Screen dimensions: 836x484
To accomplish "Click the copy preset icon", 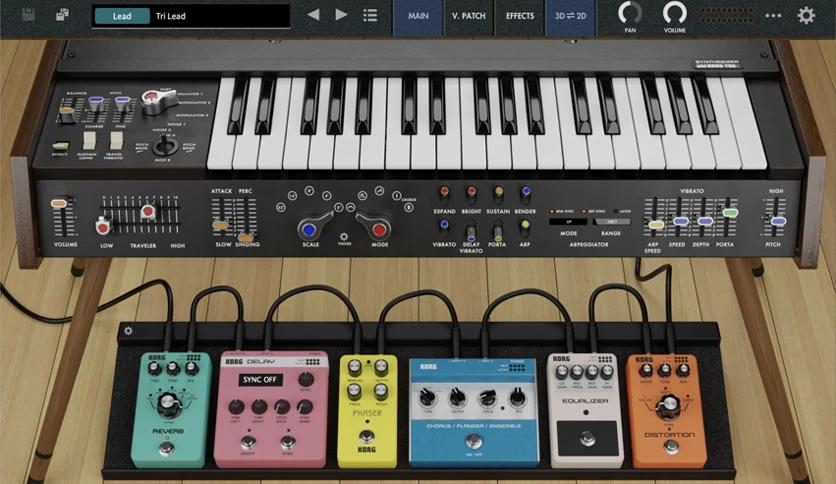I will point(62,14).
